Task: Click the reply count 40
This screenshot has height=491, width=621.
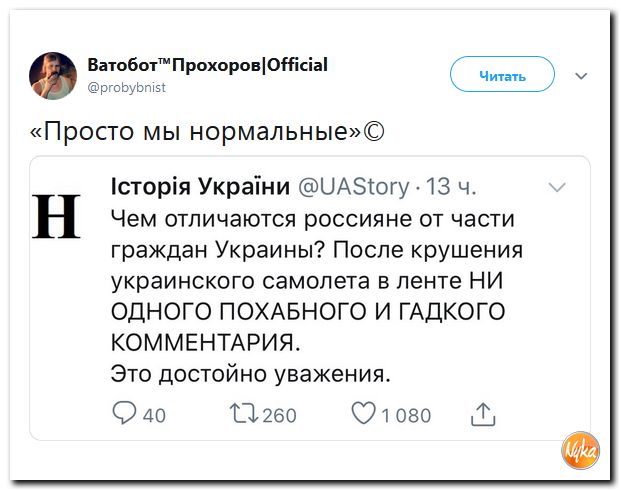Action: click(x=154, y=415)
